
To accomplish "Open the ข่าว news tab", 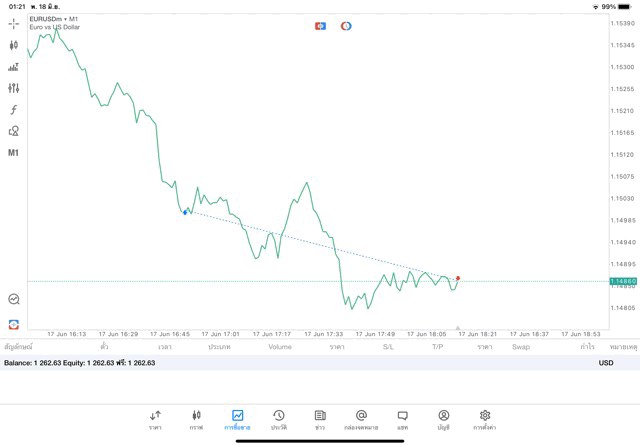I will pos(320,419).
